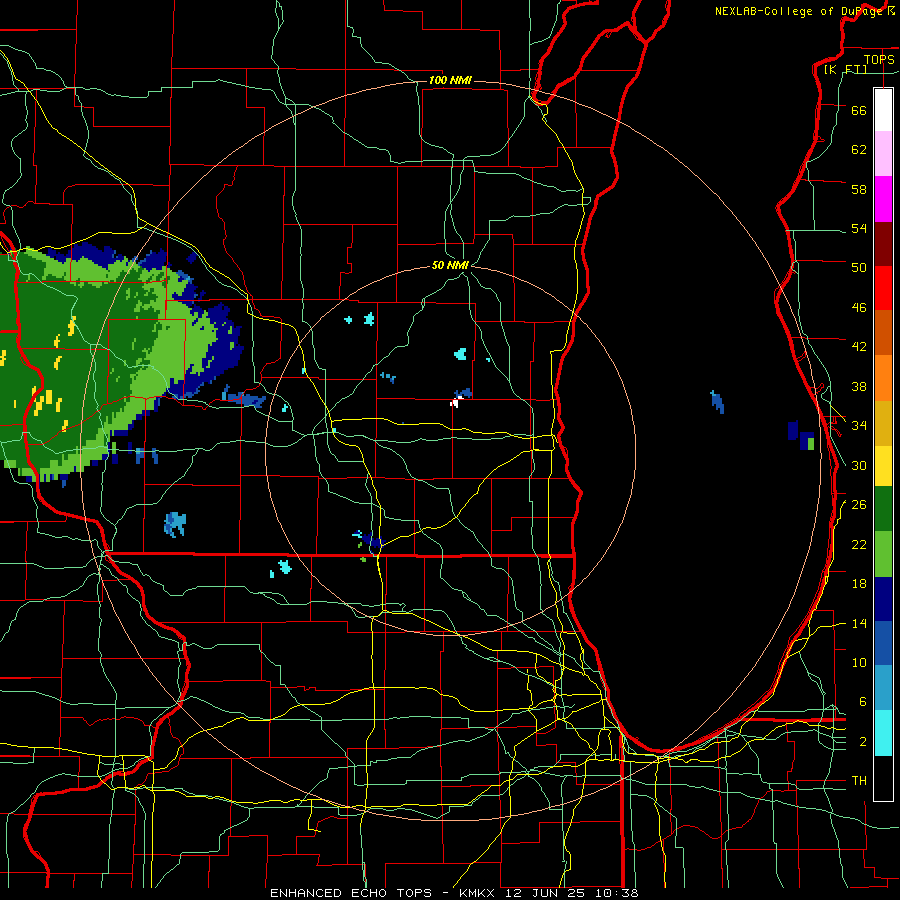Click the '42' legend value
Viewport: 900px width, 900px height.
859,347
